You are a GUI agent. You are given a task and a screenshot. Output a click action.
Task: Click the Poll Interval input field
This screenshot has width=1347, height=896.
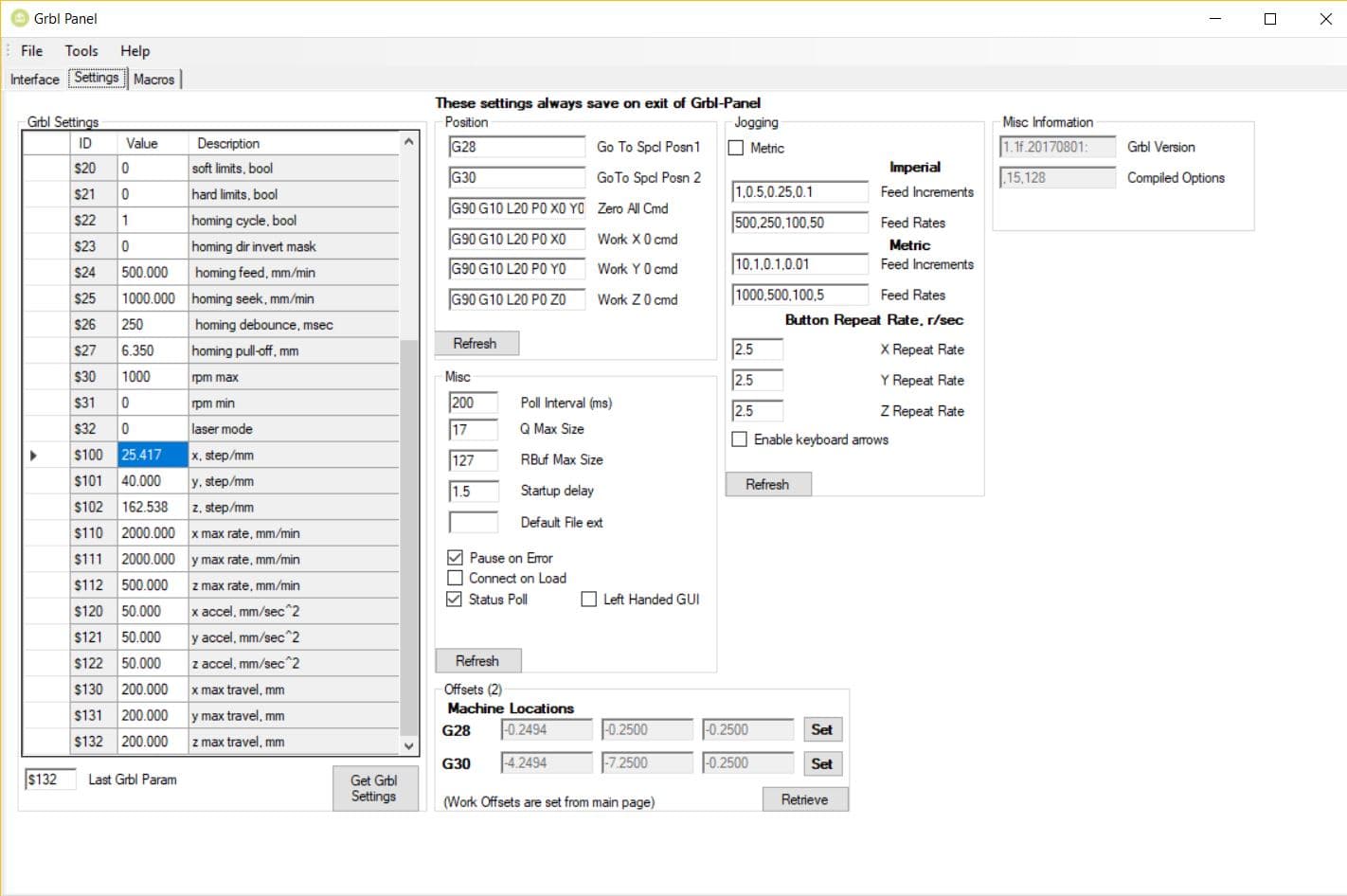click(473, 402)
